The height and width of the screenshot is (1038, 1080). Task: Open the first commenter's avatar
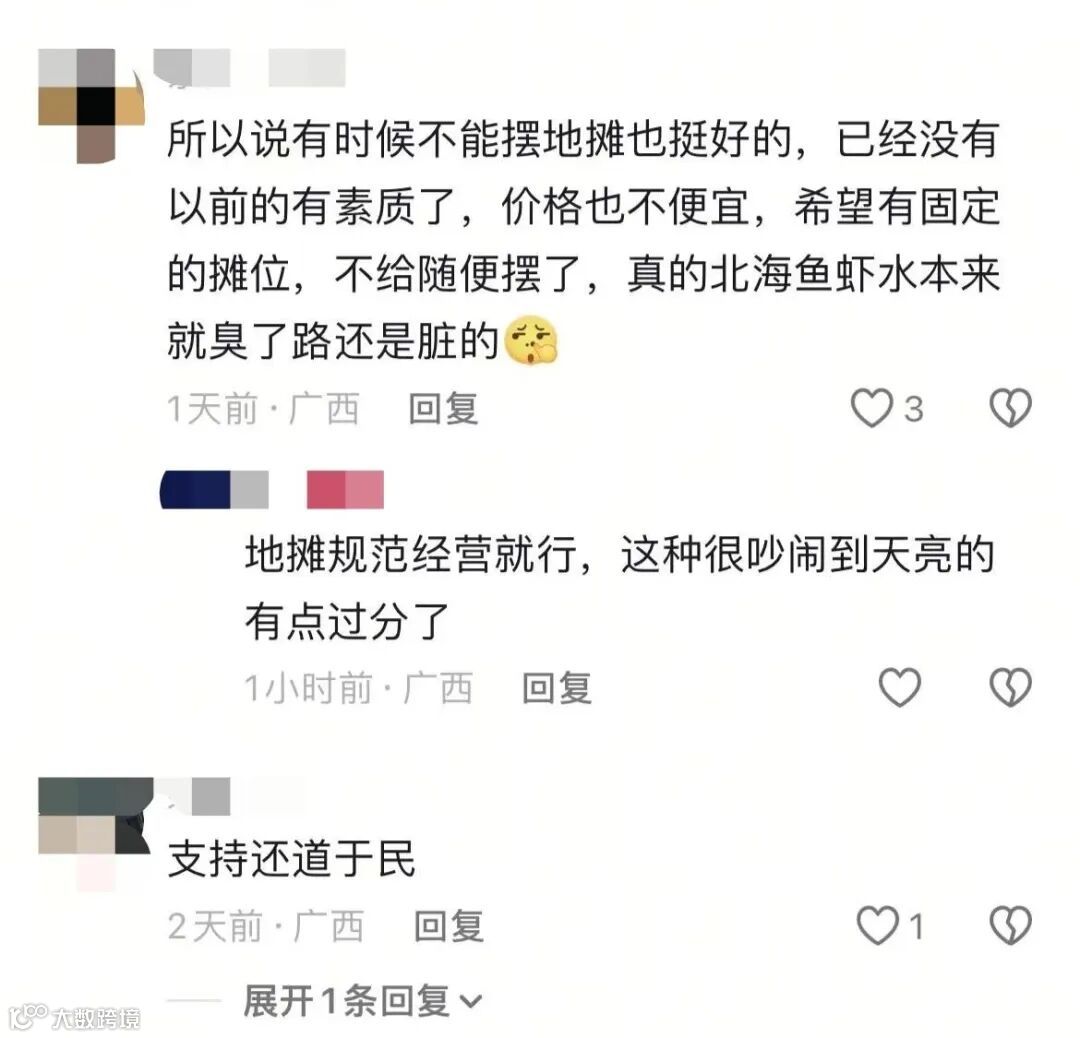point(88,105)
